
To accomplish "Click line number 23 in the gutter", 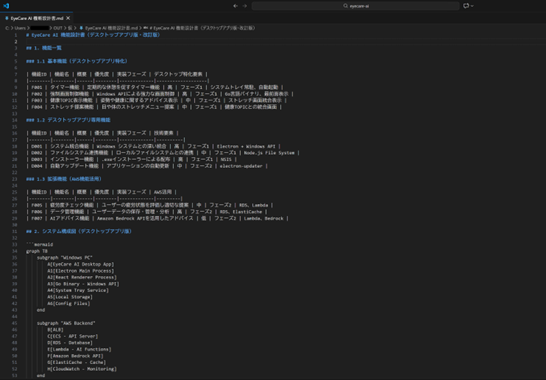I will [x=15, y=179].
